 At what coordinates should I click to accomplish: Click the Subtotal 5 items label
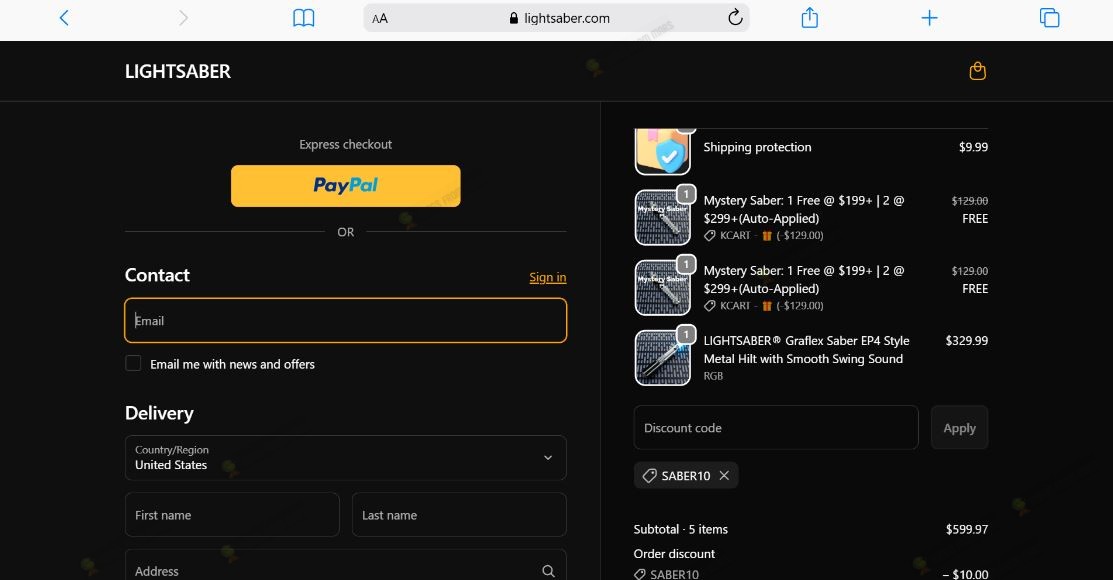(x=680, y=530)
